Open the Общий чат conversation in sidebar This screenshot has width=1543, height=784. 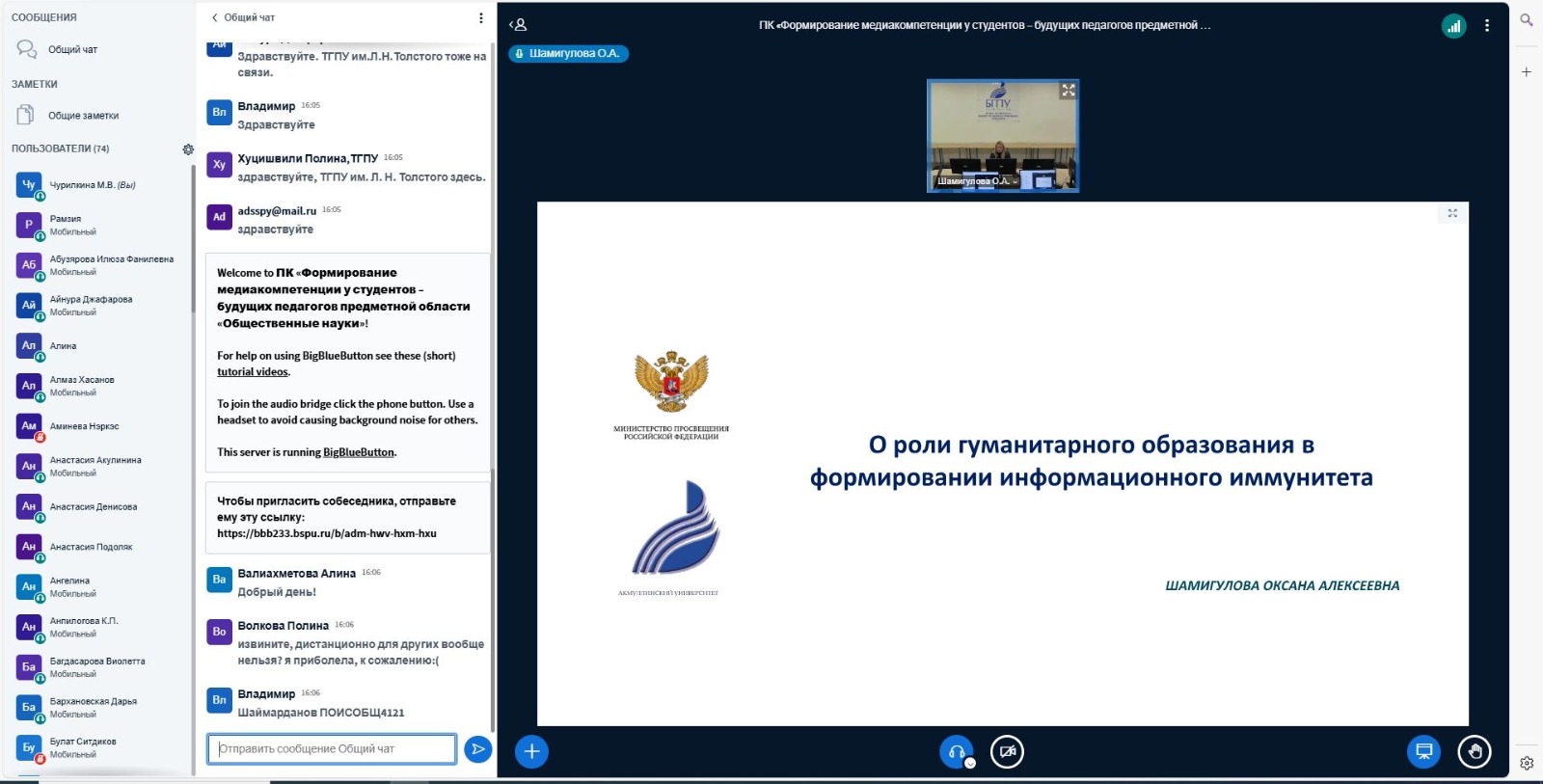(71, 49)
